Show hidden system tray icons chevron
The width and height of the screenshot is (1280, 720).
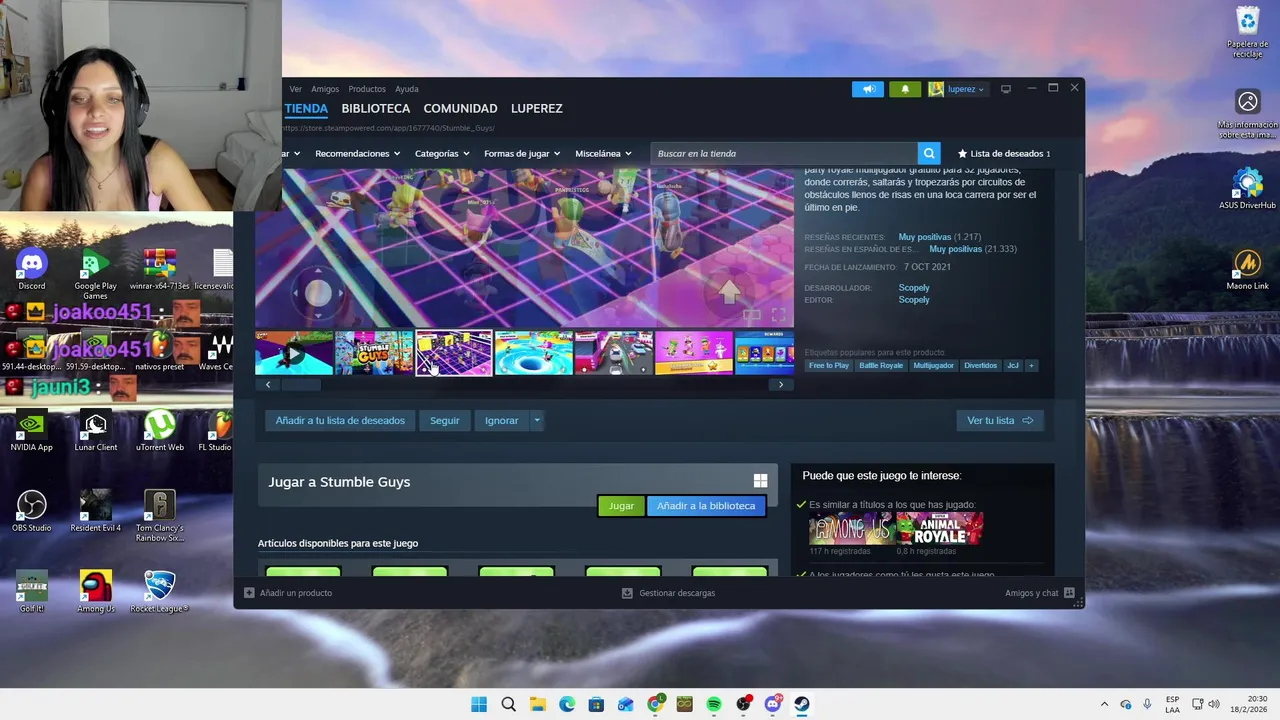(x=1104, y=704)
